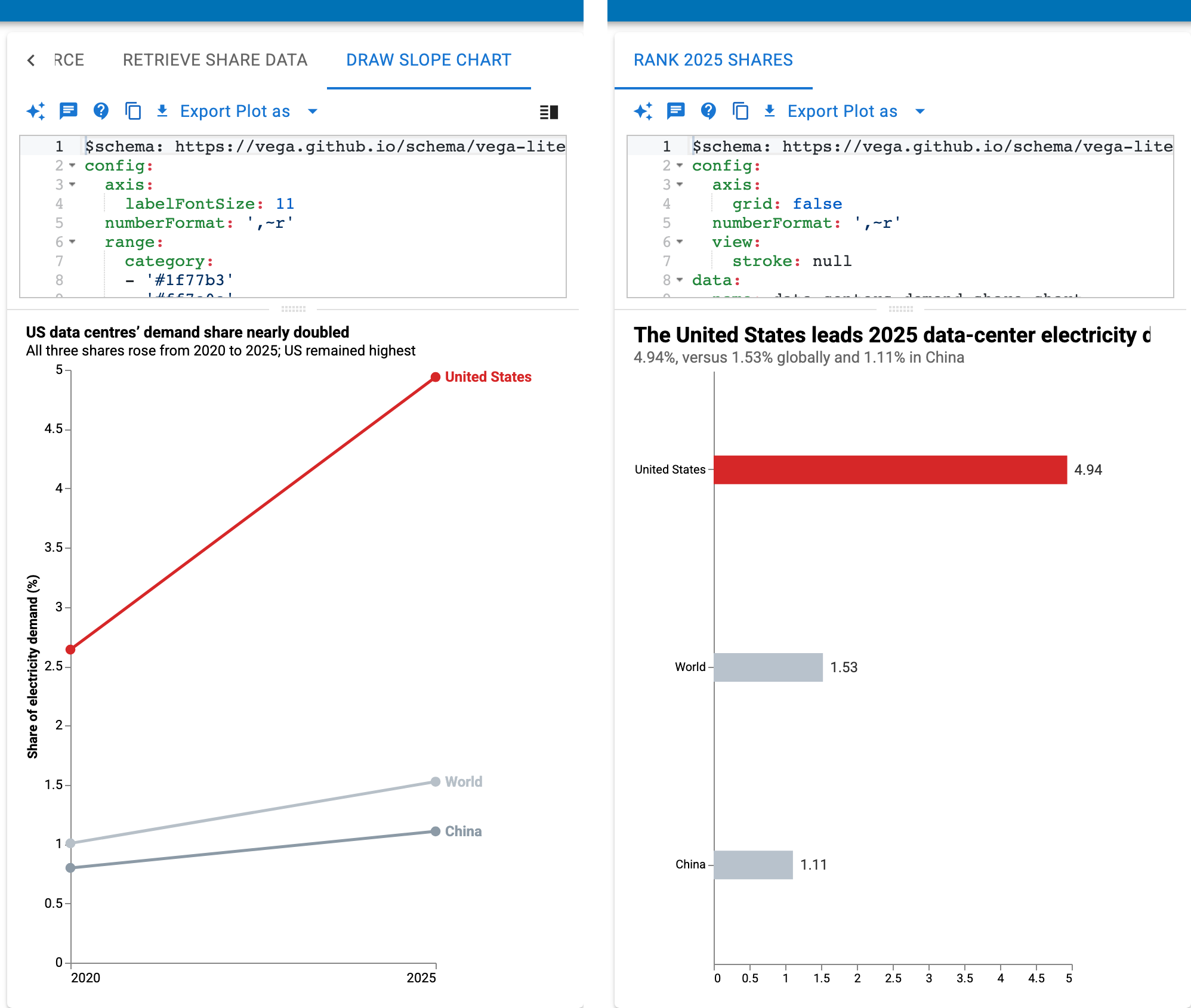Switch to Retrieve Share Data tab

[x=215, y=60]
